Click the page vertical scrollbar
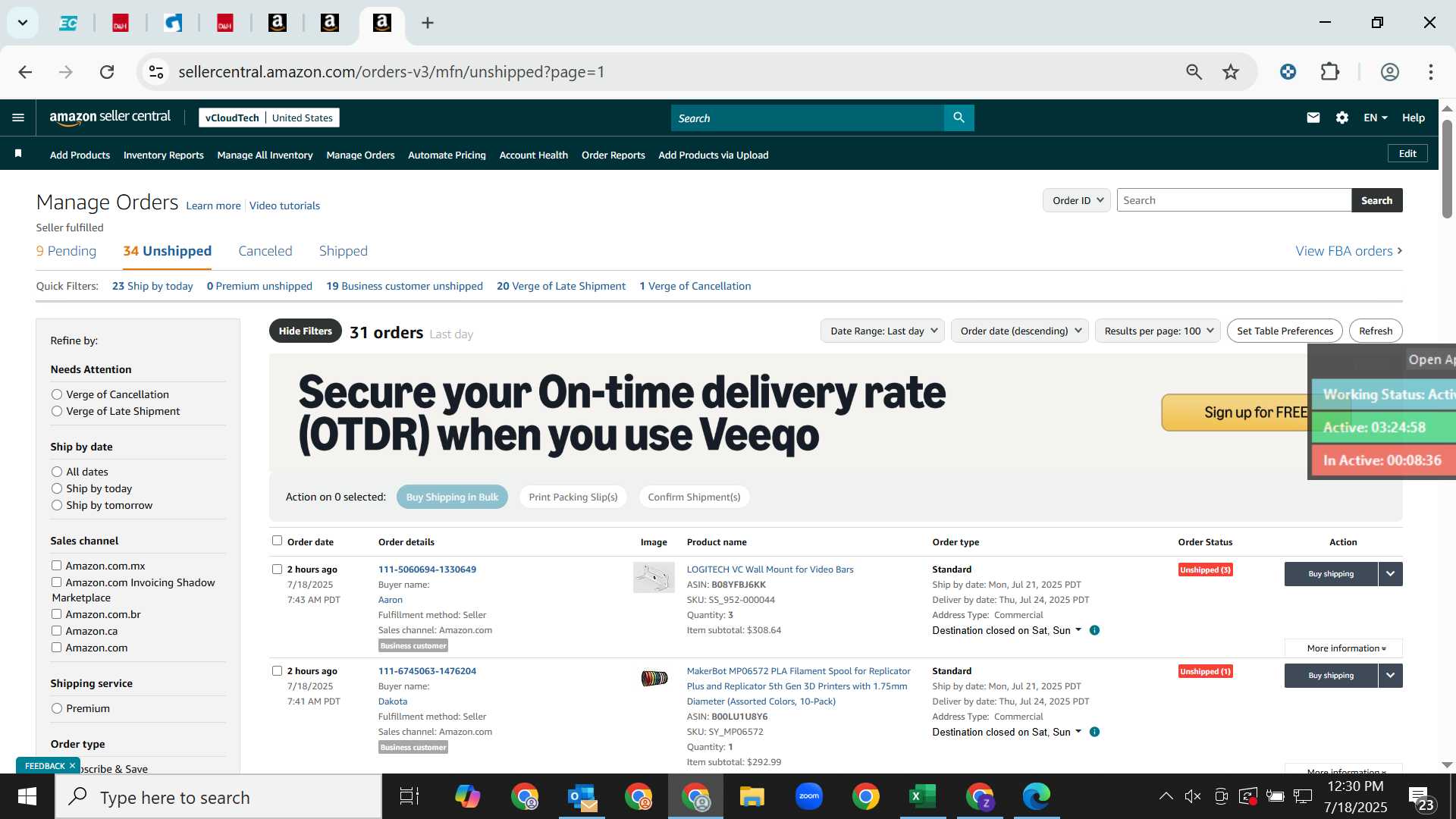The height and width of the screenshot is (819, 1456). (1447, 169)
